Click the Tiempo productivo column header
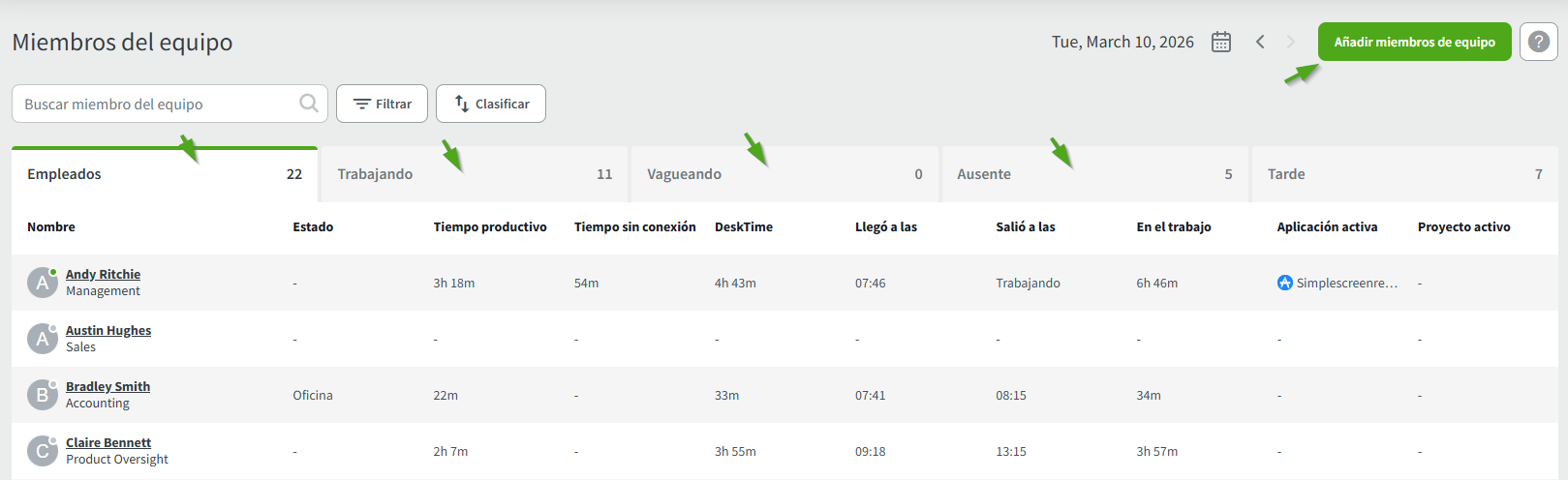Image resolution: width=1568 pixels, height=480 pixels. pos(490,226)
